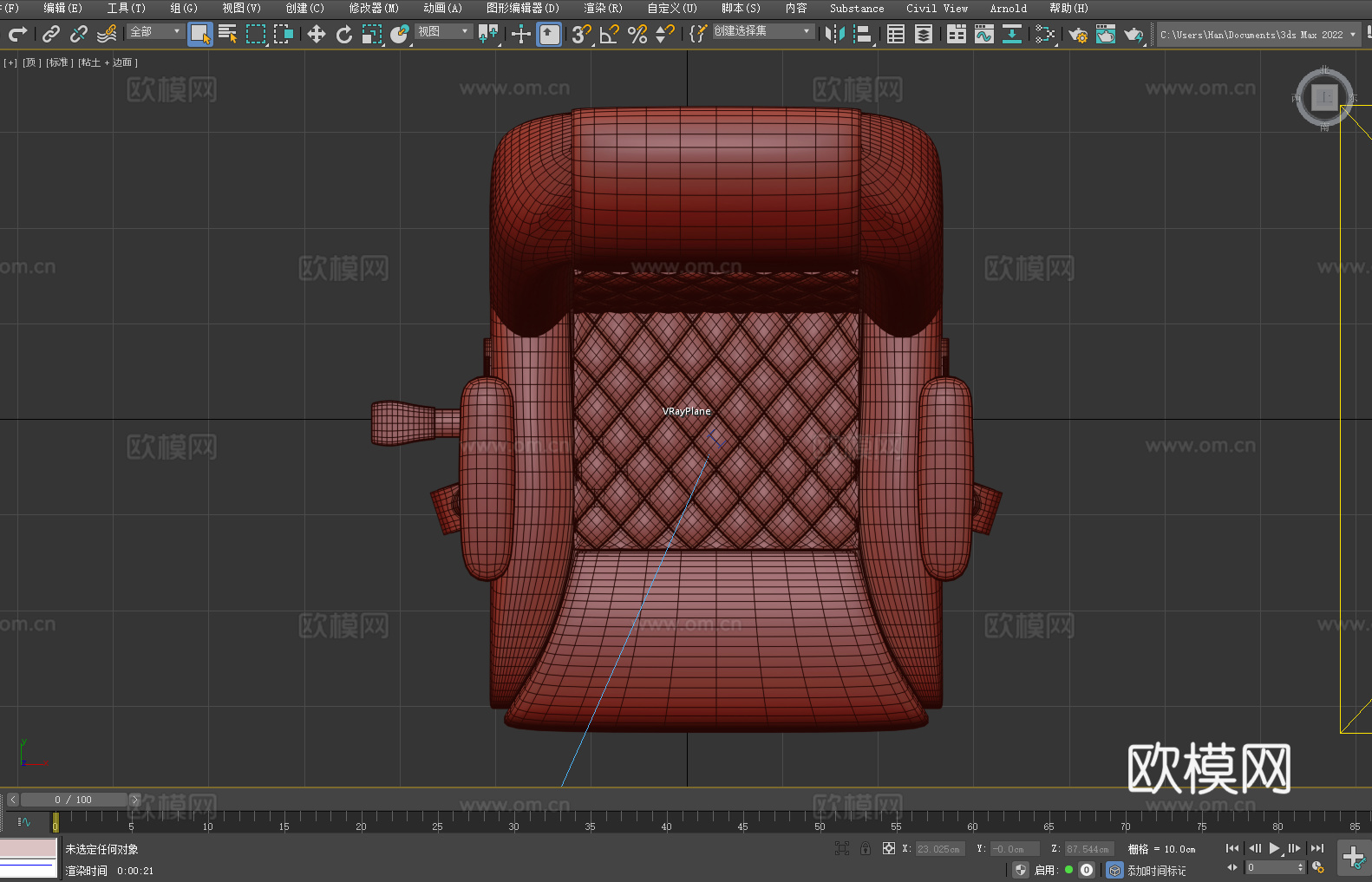The image size is (1372, 882).
Task: Select the Unlink Selection tool
Action: [79, 34]
